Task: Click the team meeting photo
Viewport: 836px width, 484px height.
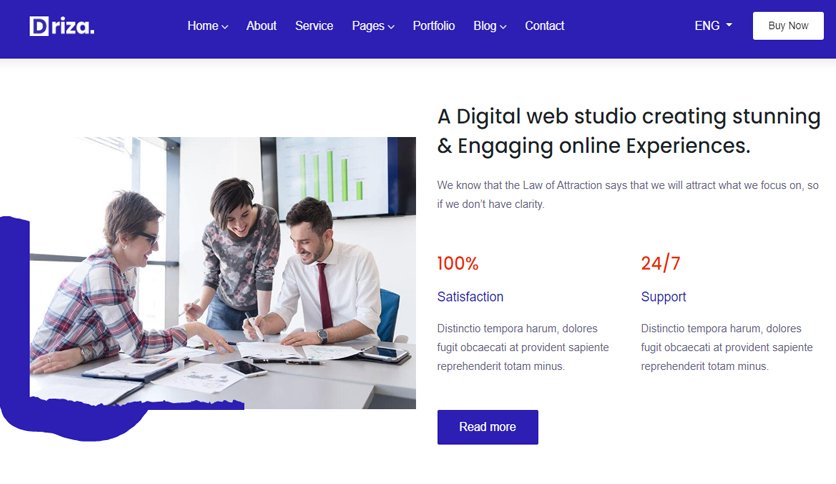Action: [223, 273]
